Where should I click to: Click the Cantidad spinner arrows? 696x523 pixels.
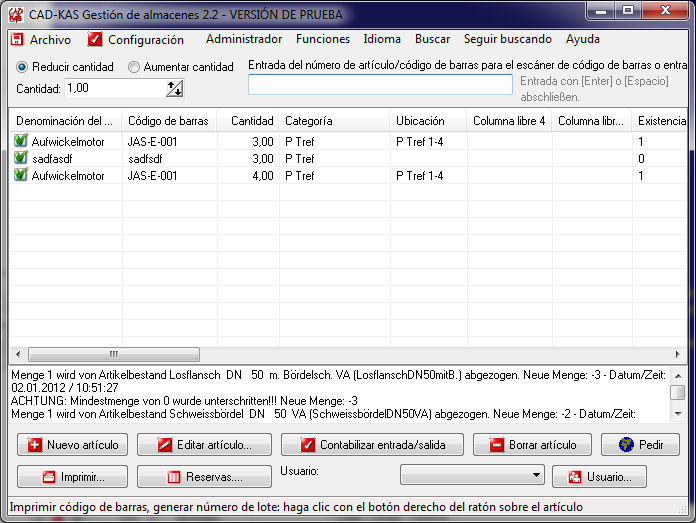[175, 89]
